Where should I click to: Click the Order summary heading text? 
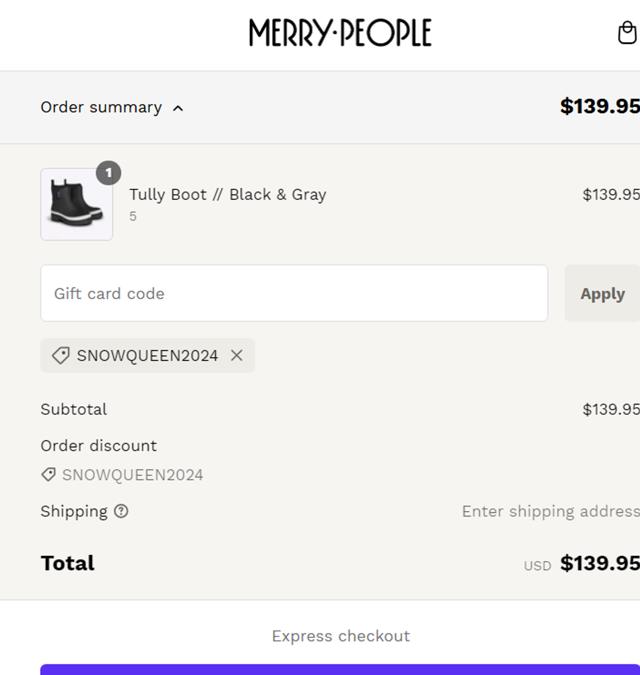(101, 107)
